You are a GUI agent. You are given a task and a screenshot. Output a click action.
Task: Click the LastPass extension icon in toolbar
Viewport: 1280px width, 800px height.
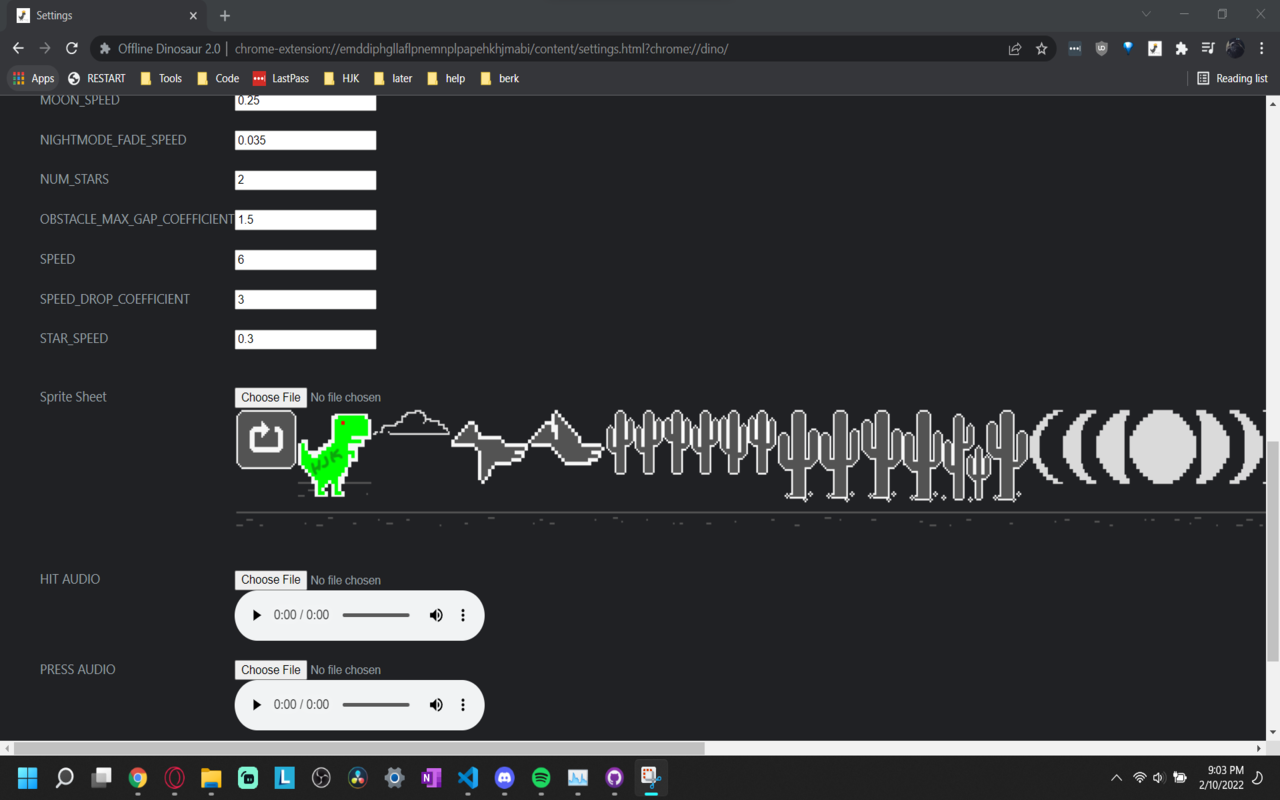tap(1074, 48)
